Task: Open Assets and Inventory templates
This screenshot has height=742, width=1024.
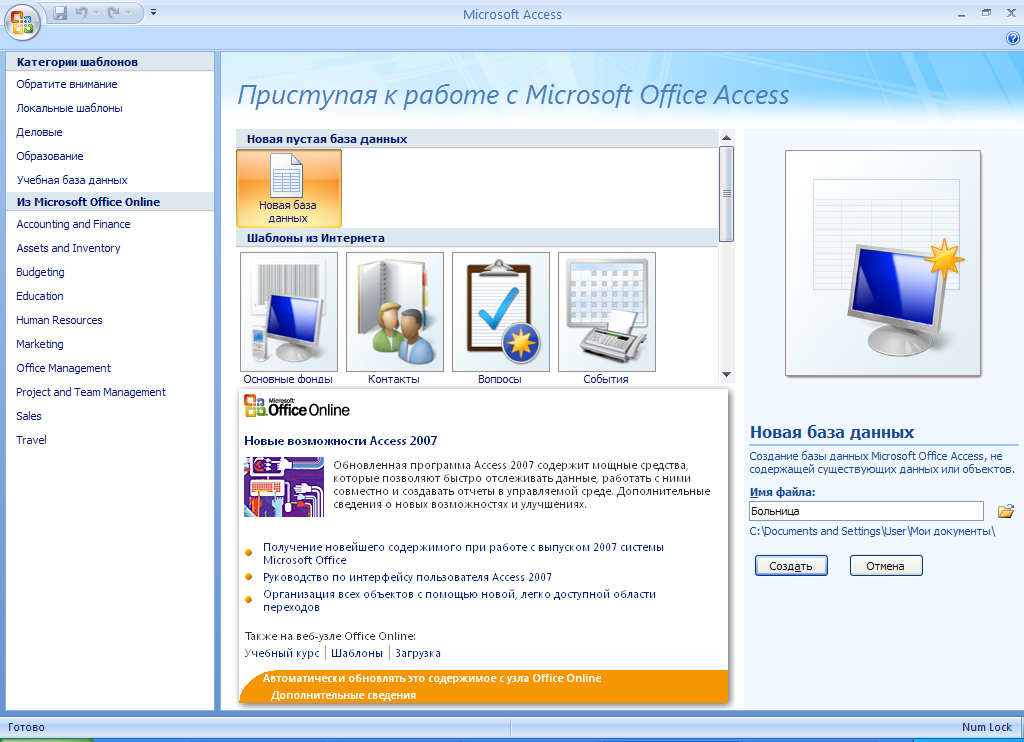Action: coord(68,248)
